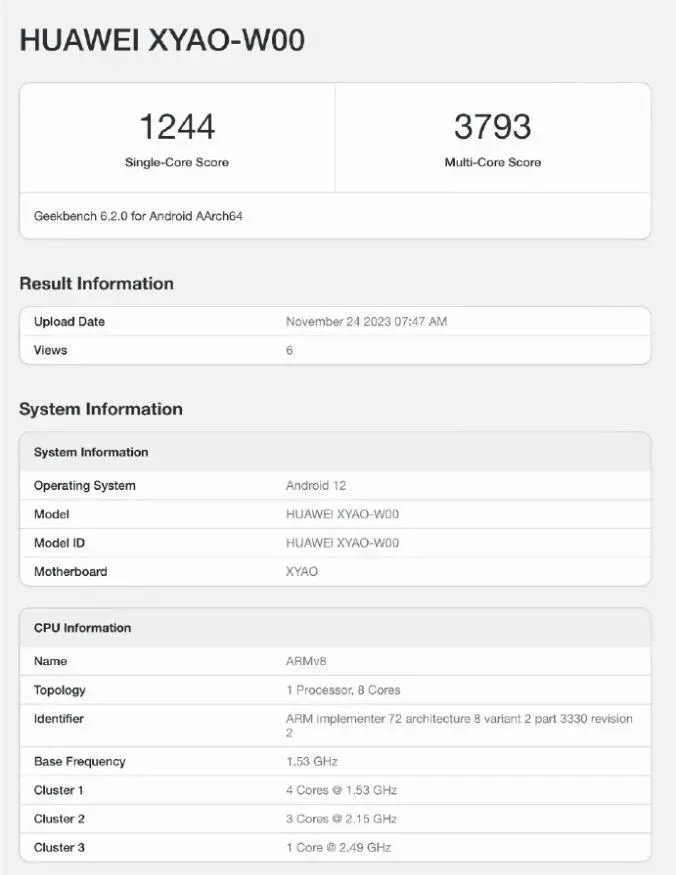Click the Motherboard label
Image resolution: width=676 pixels, height=875 pixels.
[x=70, y=571]
